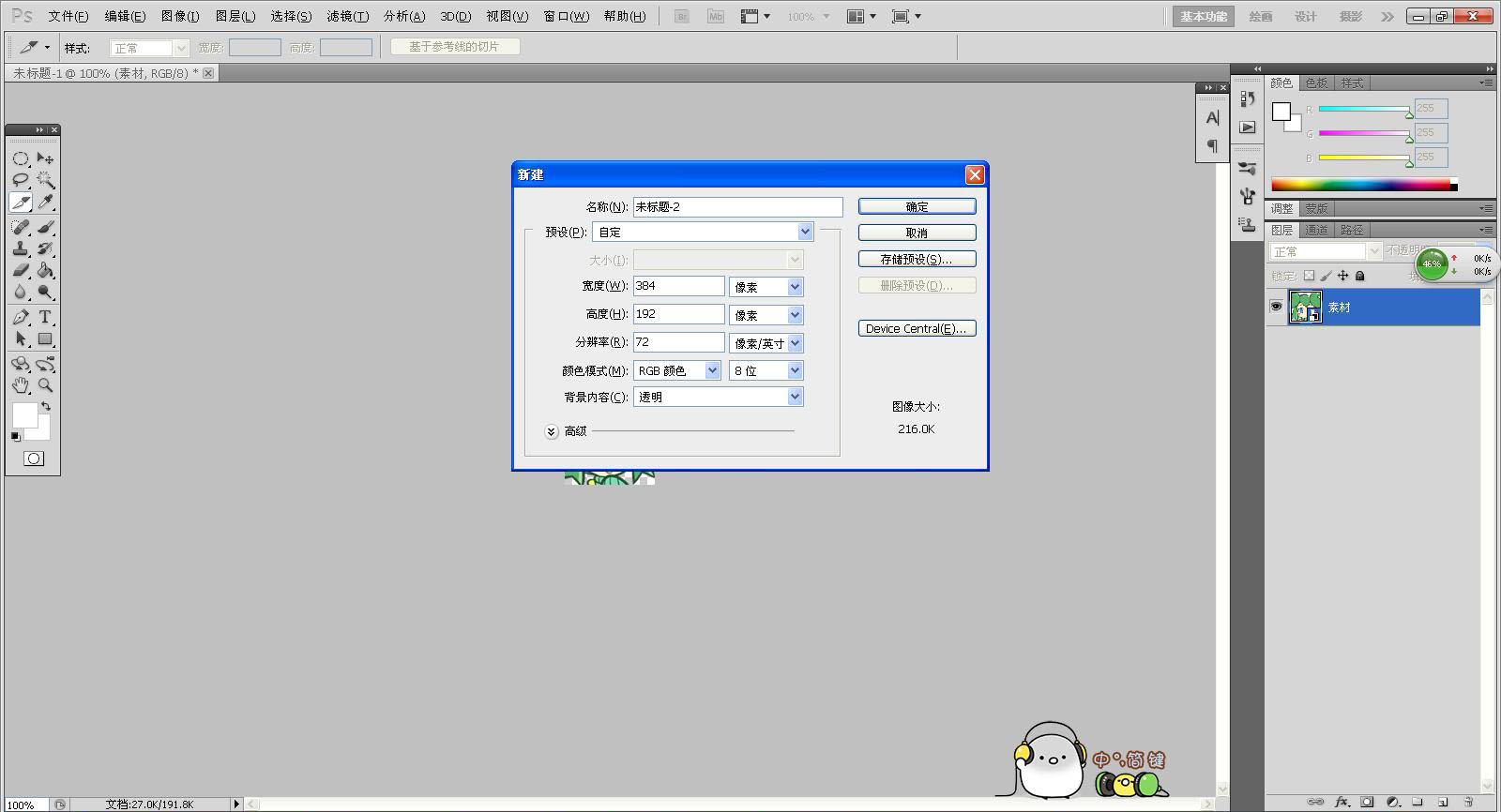
Task: Click the add layer mask icon
Action: [x=1367, y=802]
